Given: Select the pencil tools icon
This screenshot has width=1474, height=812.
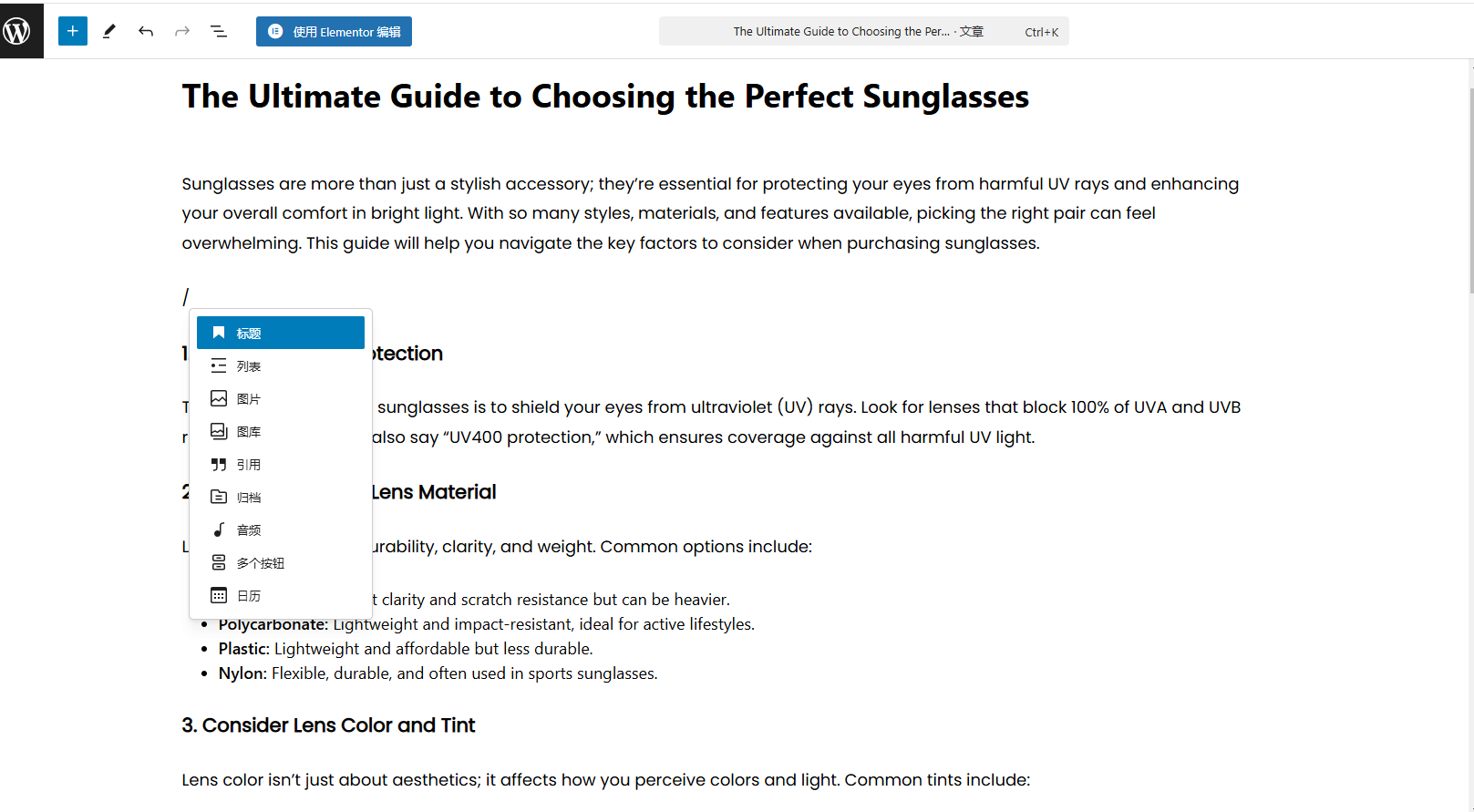Looking at the screenshot, I should (x=109, y=31).
